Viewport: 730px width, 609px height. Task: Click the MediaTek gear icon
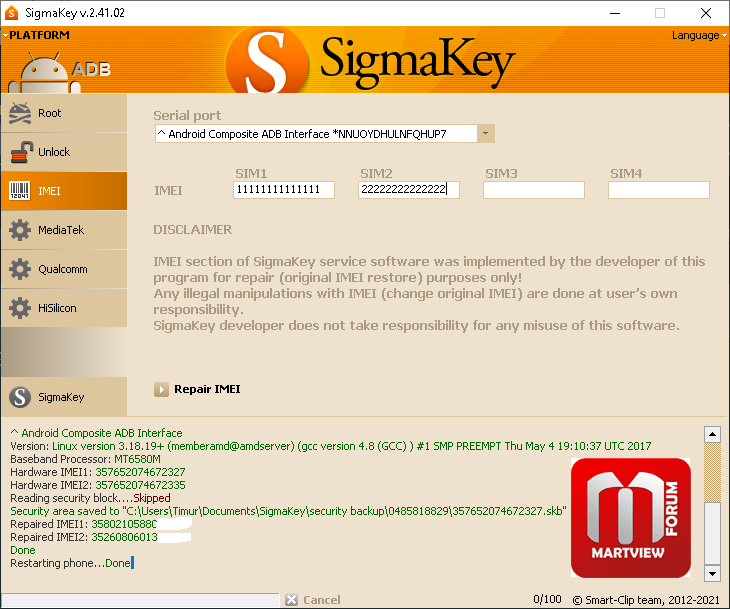point(20,230)
